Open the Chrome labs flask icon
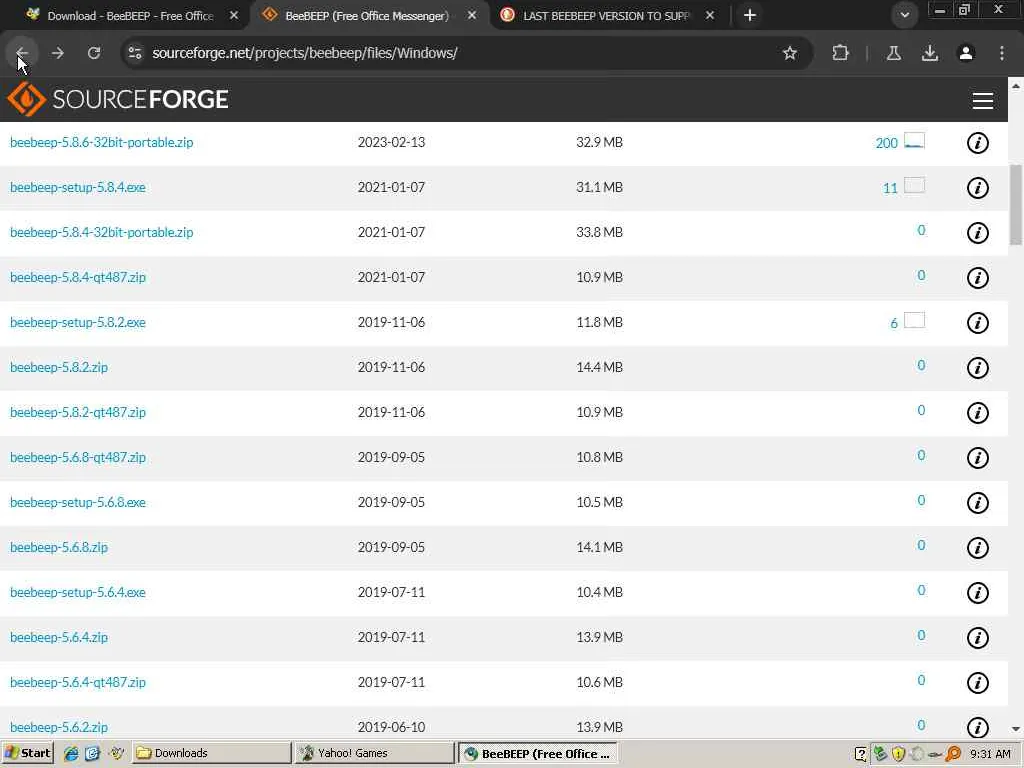The width and height of the screenshot is (1024, 768). (893, 53)
